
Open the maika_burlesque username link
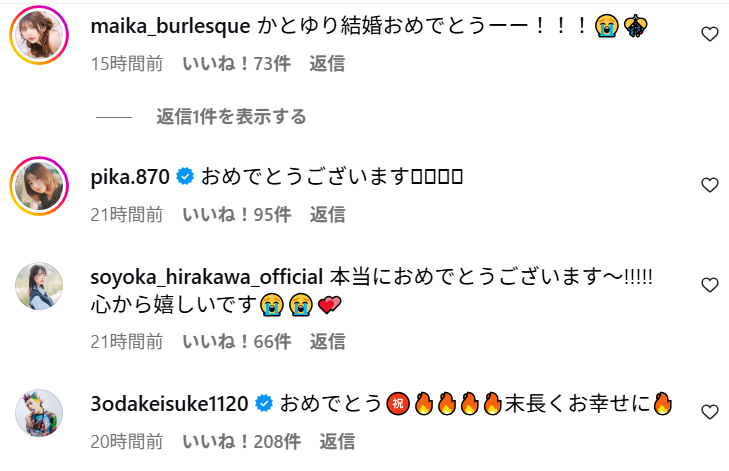(x=170, y=27)
